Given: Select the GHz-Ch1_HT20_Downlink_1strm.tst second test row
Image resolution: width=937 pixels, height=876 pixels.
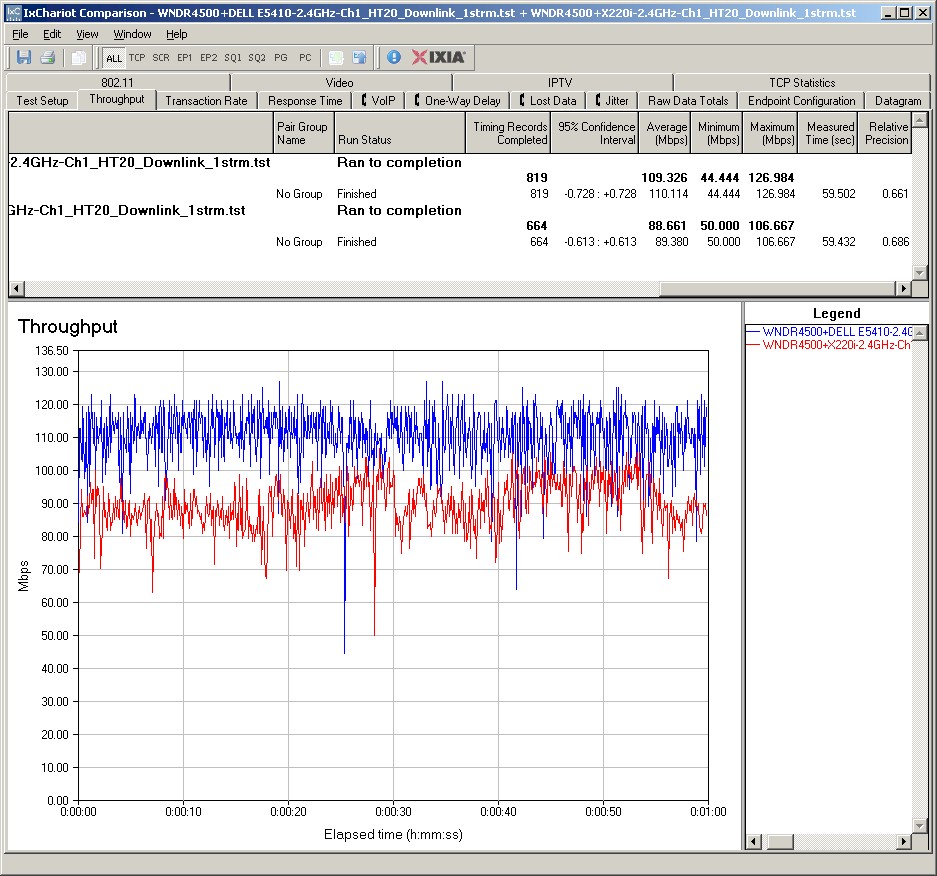Looking at the screenshot, I should click(x=460, y=210).
